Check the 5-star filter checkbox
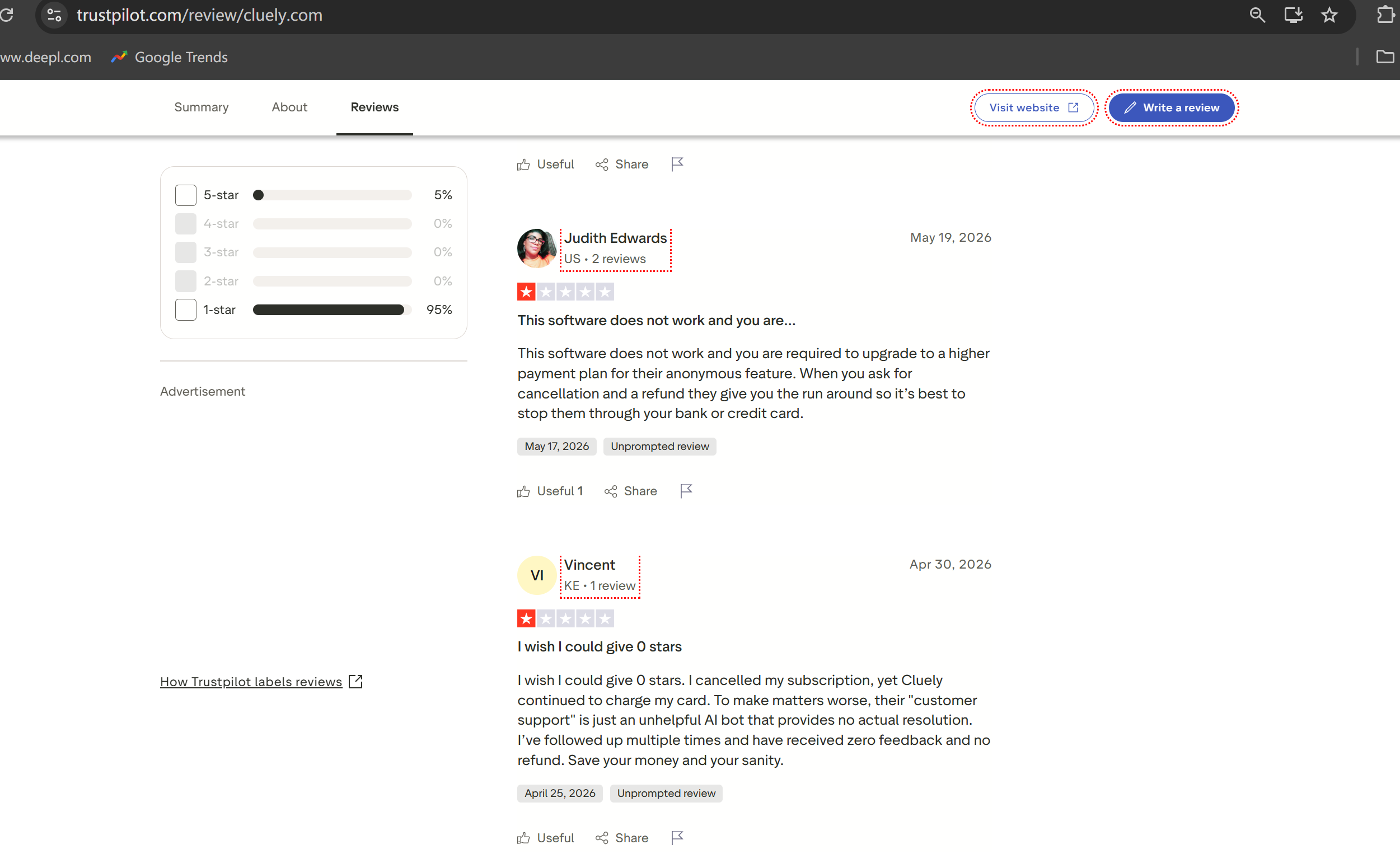This screenshot has width=1400, height=868. pos(185,195)
